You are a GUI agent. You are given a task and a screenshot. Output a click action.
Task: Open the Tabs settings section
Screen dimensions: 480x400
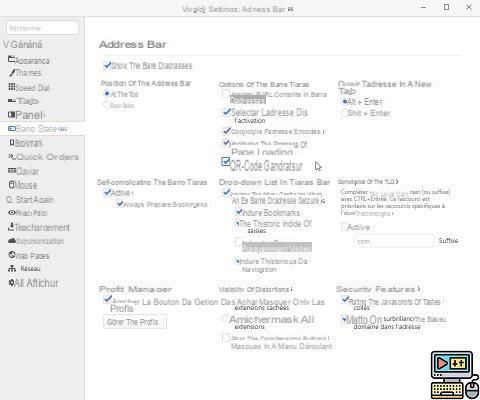(23, 101)
